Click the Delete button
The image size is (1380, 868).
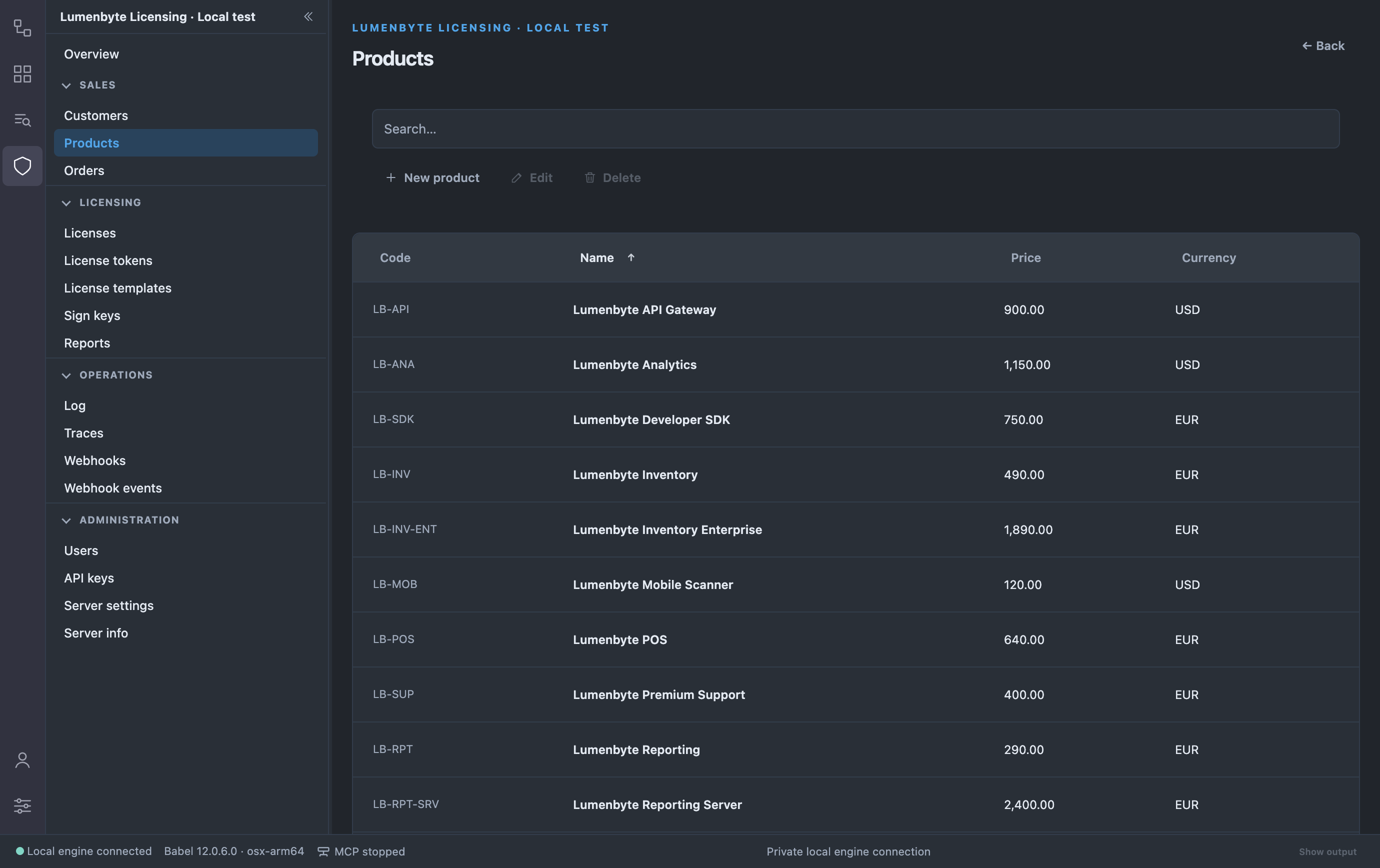pos(612,177)
